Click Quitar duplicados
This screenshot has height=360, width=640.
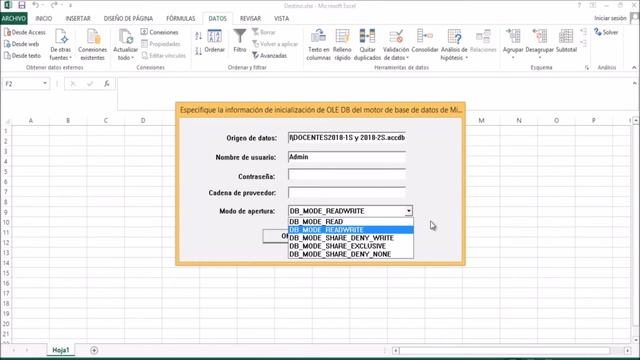[367, 45]
